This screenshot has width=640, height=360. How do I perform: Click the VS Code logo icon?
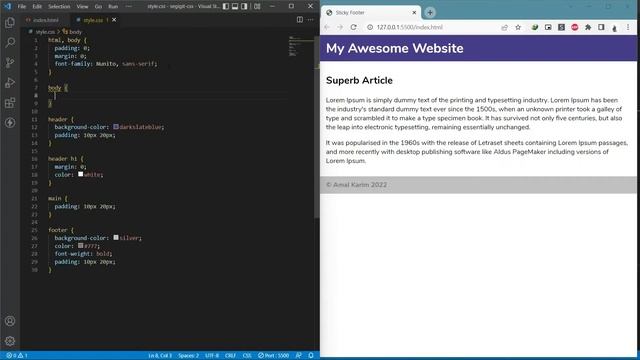coord(7,6)
